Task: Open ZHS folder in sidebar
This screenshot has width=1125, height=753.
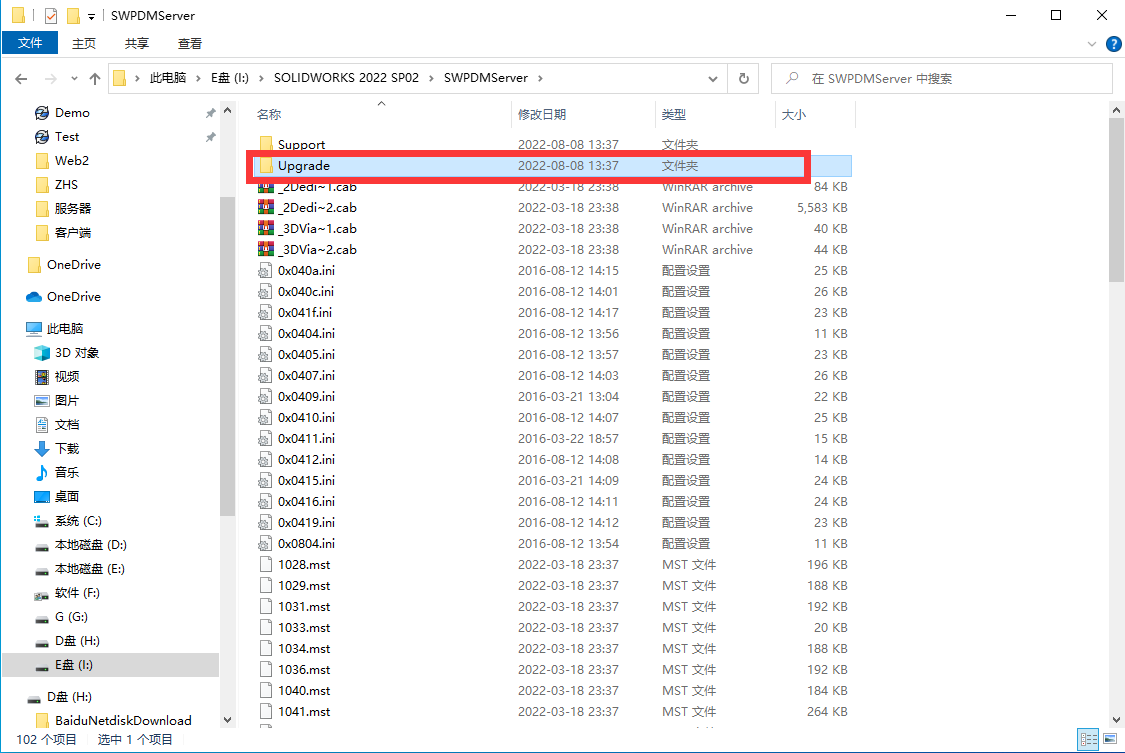Action: [x=66, y=184]
